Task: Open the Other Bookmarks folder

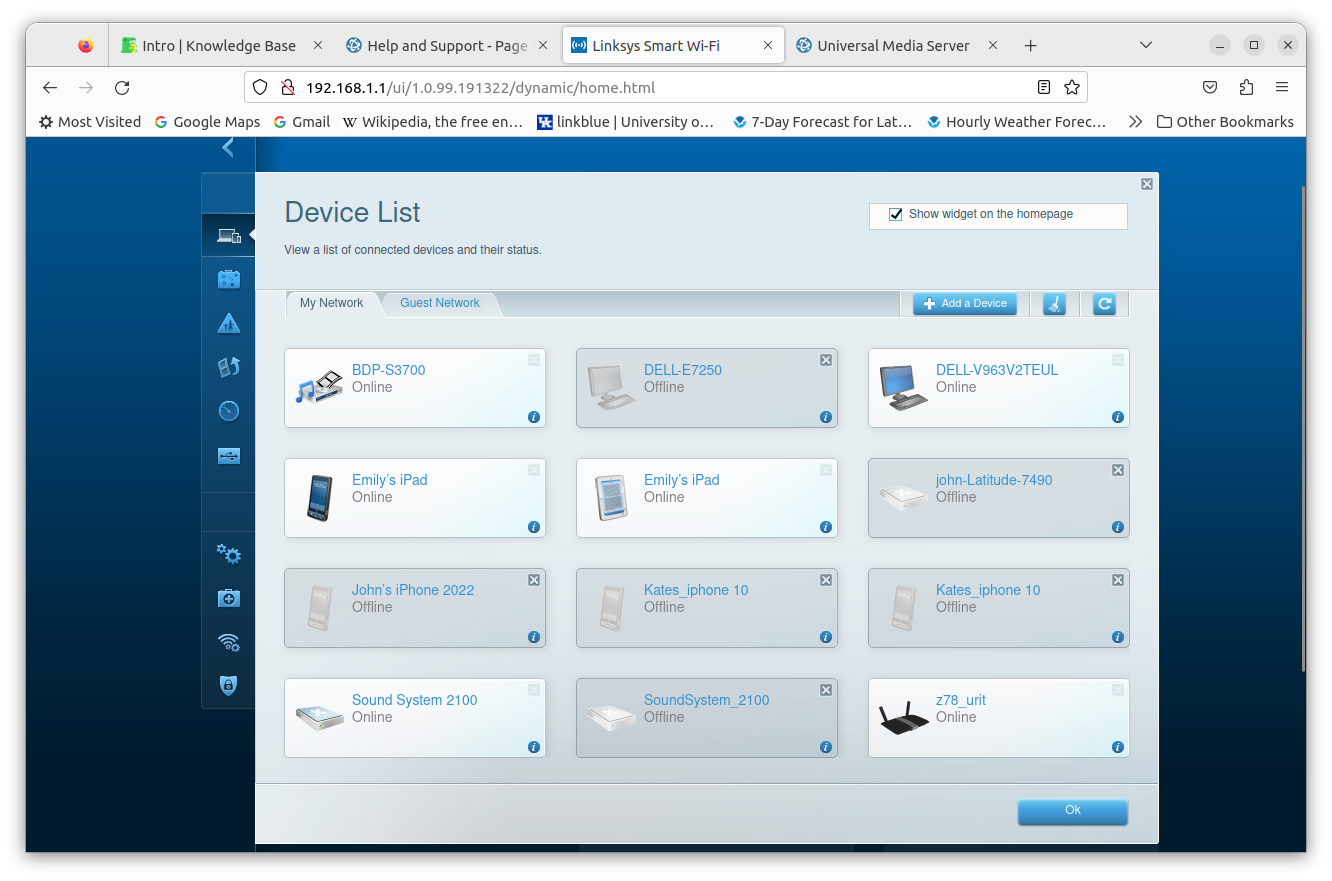Action: (1225, 122)
